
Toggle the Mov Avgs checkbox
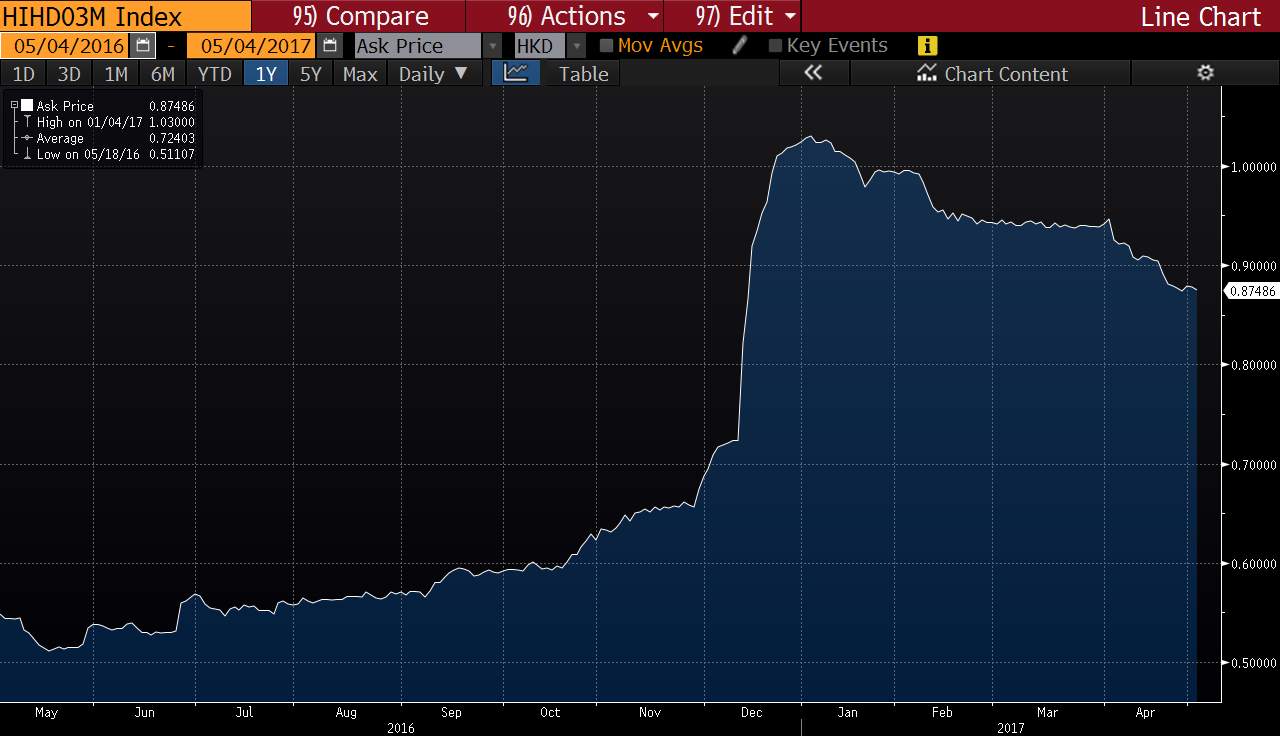point(606,46)
